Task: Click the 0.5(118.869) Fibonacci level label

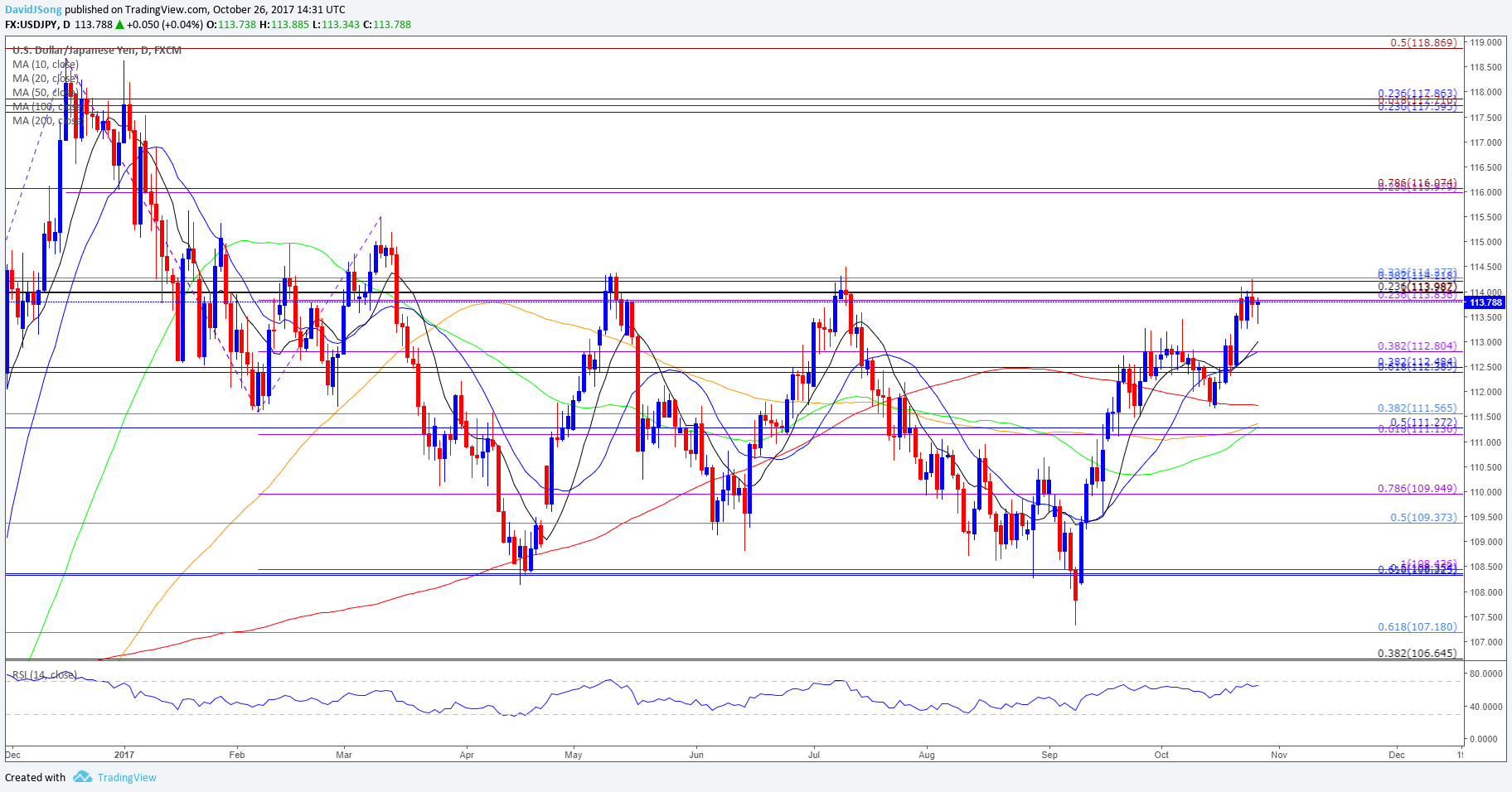Action: 1423,42
